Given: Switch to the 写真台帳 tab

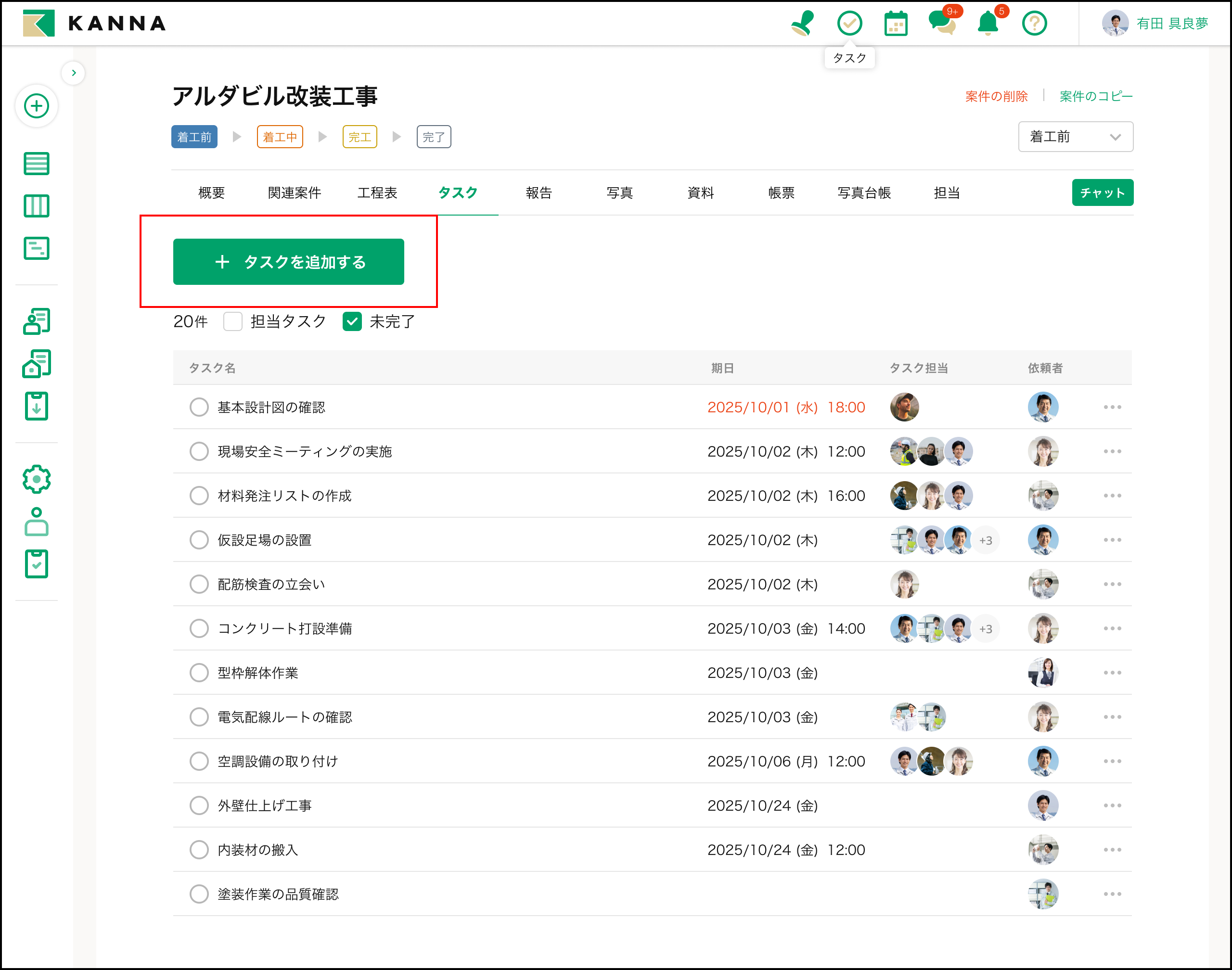Looking at the screenshot, I should point(864,193).
